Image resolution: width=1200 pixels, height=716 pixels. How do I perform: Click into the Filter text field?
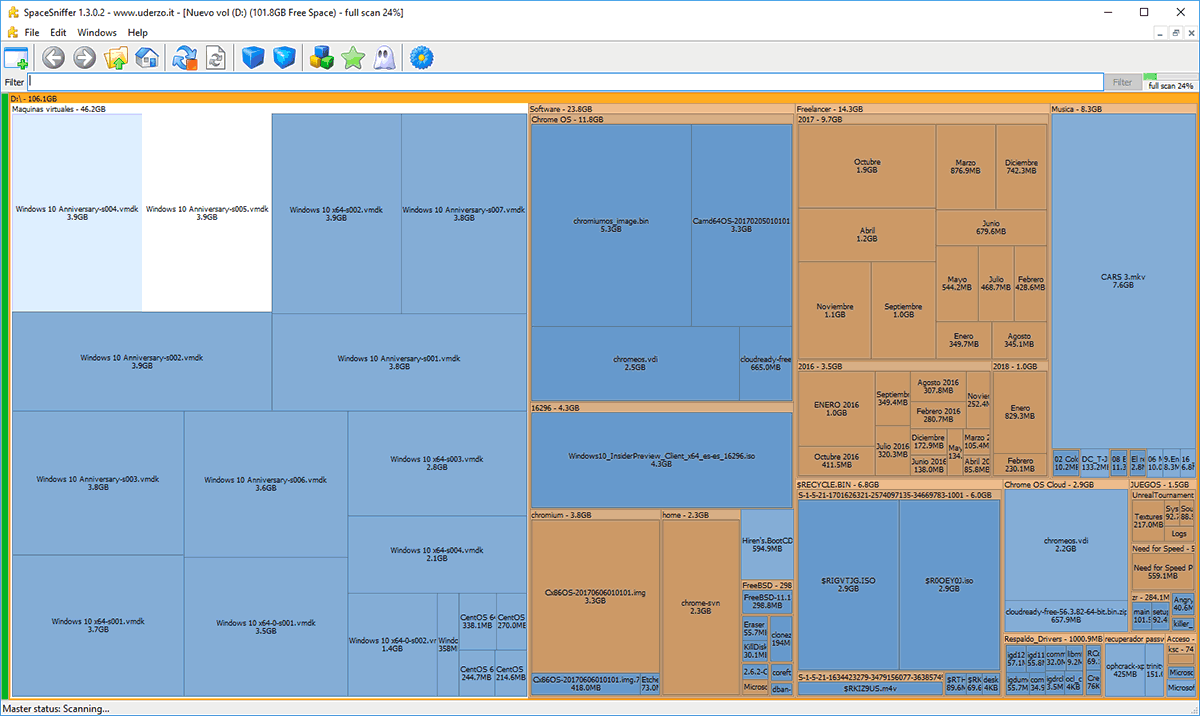click(x=565, y=82)
